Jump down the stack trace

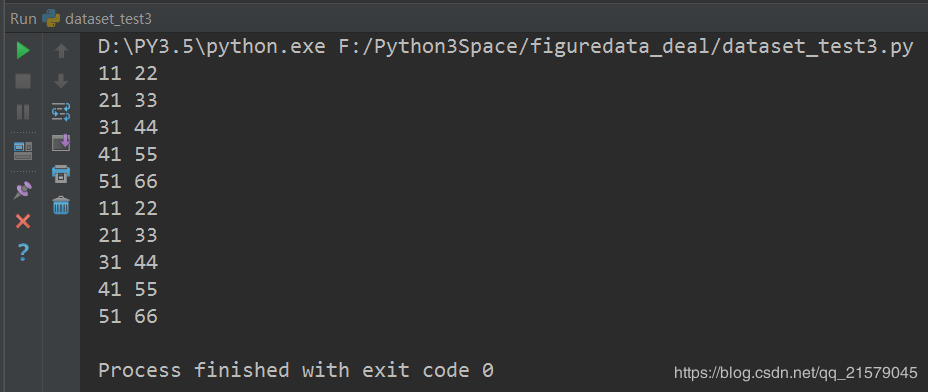[61, 81]
